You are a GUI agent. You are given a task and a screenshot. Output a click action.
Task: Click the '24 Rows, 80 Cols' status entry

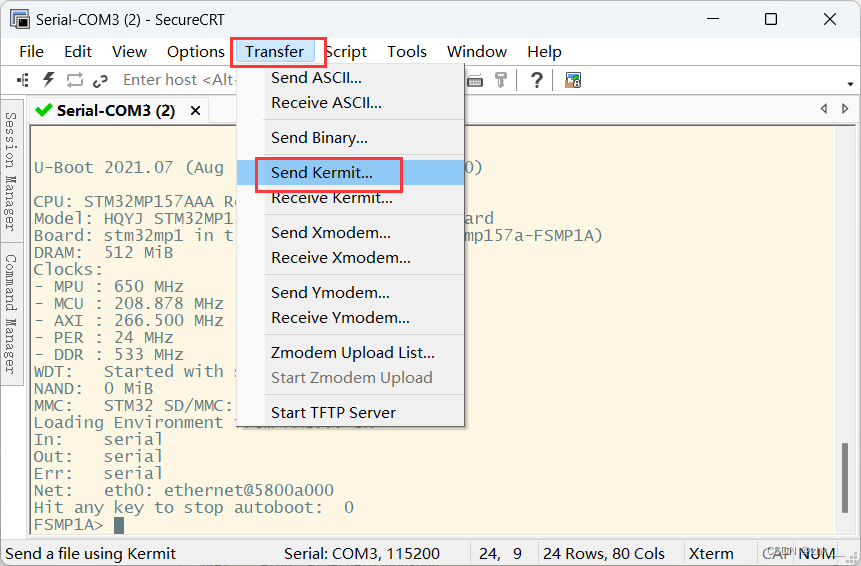604,553
